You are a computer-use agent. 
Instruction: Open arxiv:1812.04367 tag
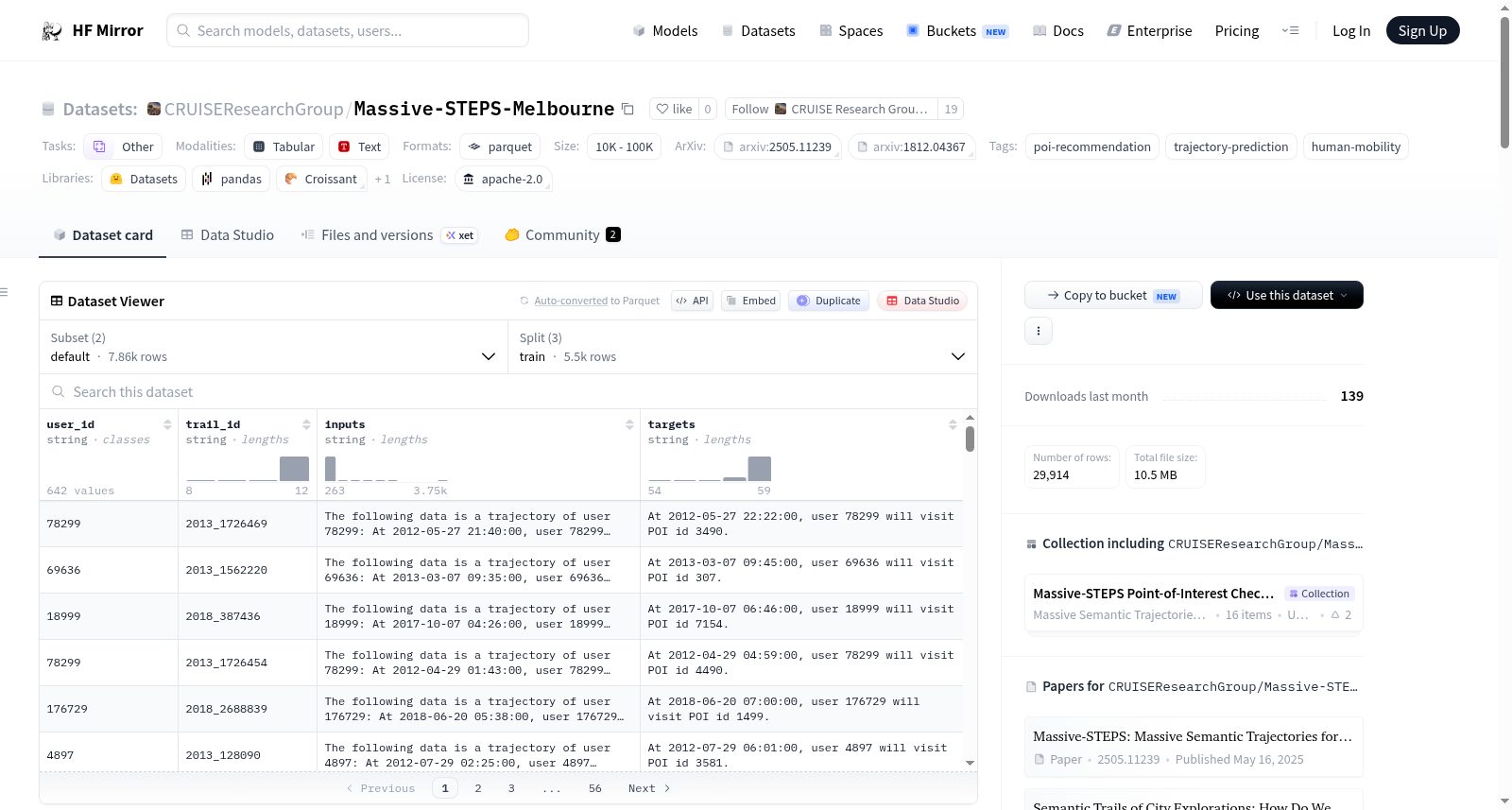click(x=912, y=146)
